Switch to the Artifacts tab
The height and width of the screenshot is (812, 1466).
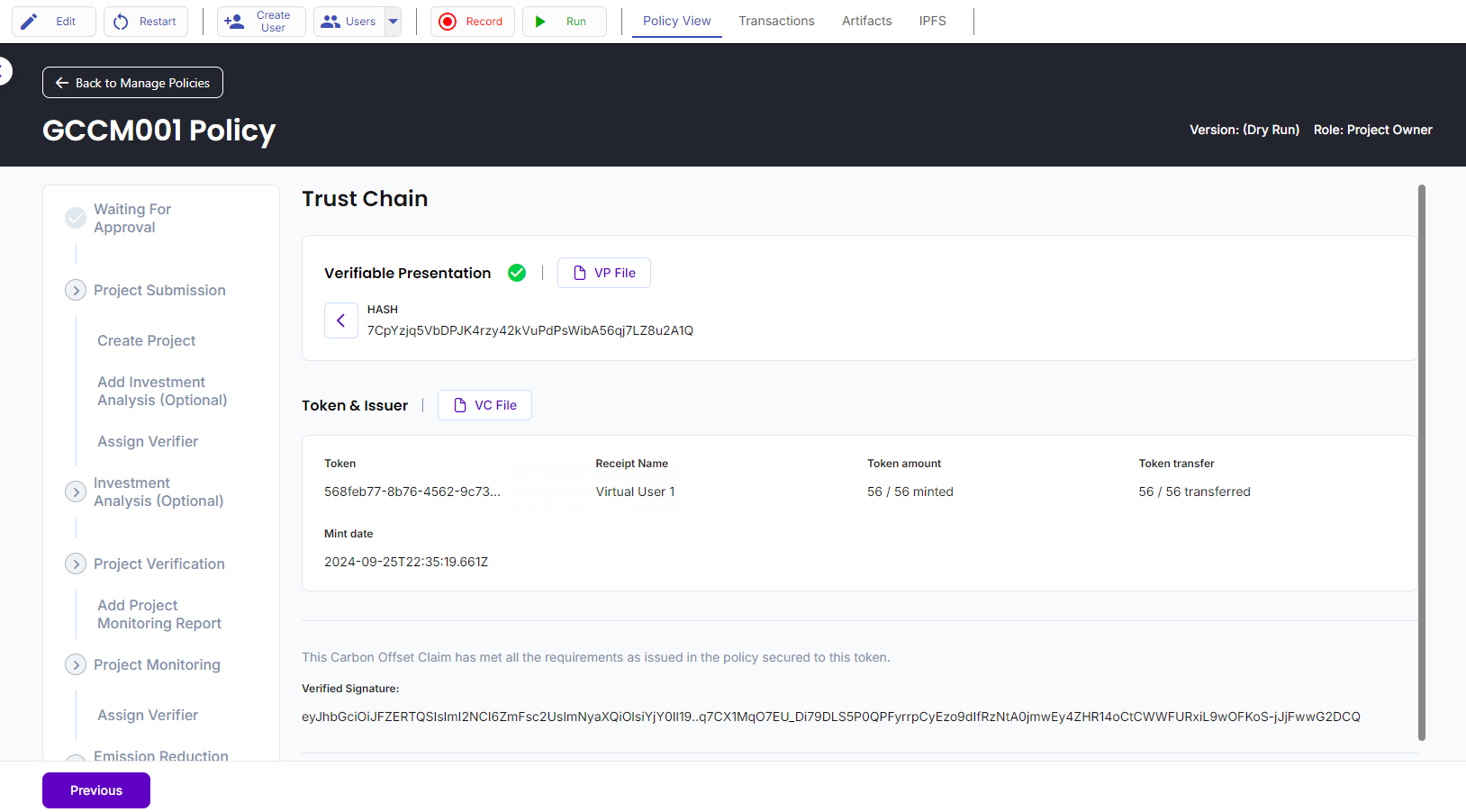[x=866, y=21]
